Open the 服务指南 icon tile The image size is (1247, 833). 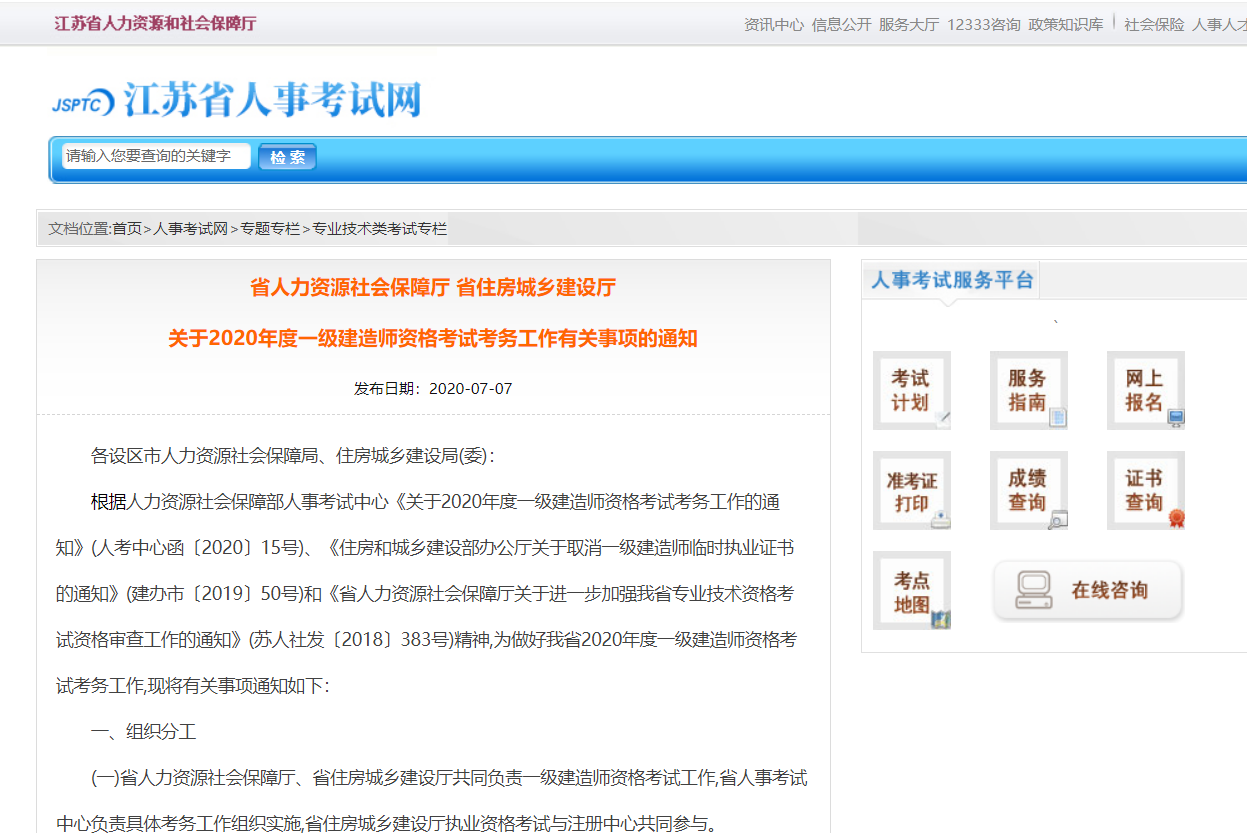click(1029, 390)
